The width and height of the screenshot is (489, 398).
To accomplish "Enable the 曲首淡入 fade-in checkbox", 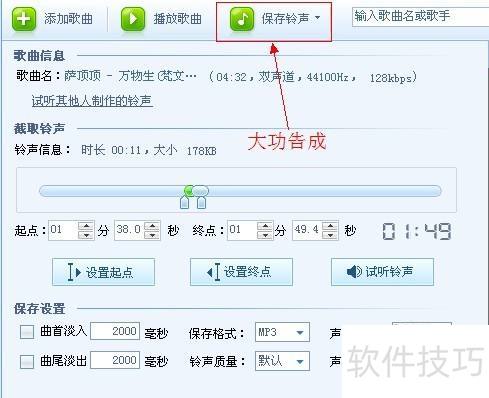I will [x=27, y=332].
